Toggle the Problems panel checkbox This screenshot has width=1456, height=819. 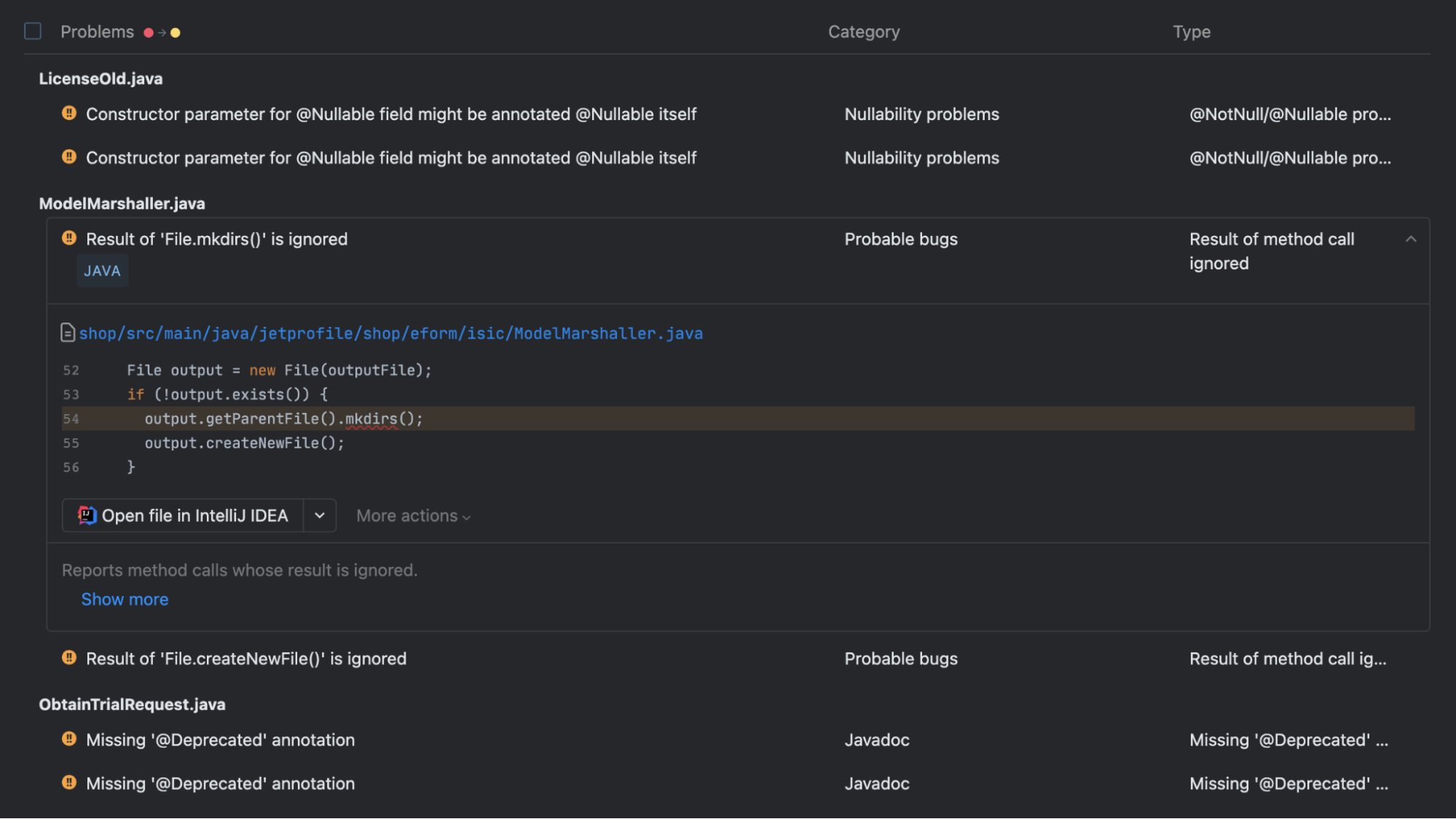coord(32,30)
